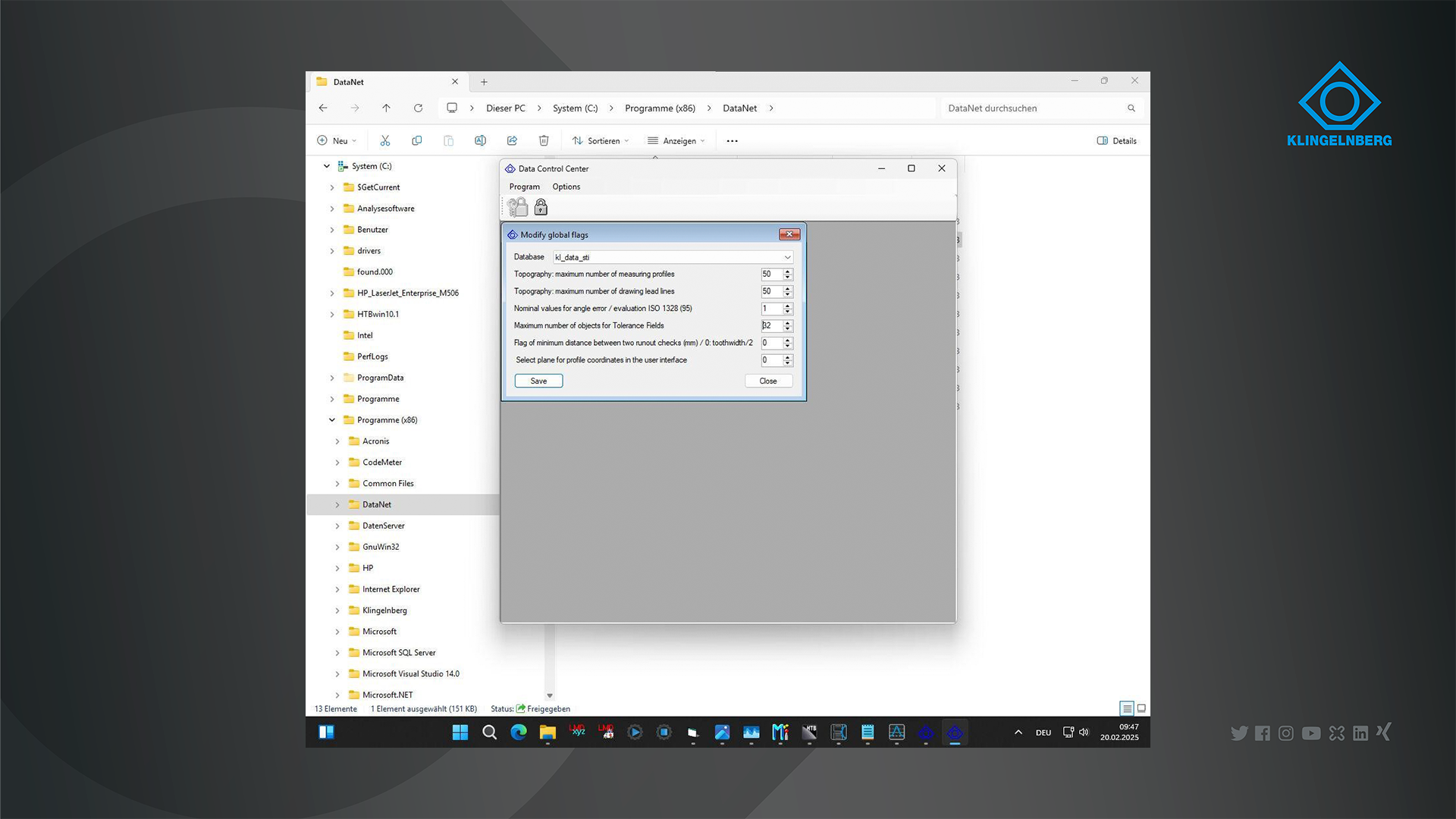1456x819 pixels.
Task: Open the three-dots more options menu in Explorer
Action: (732, 141)
